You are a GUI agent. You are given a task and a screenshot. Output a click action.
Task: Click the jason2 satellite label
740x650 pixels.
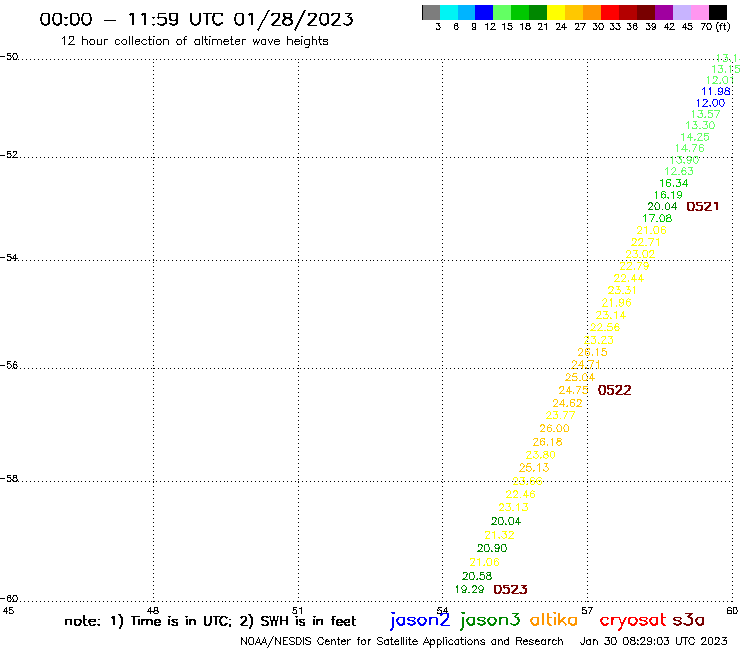[x=420, y=621]
